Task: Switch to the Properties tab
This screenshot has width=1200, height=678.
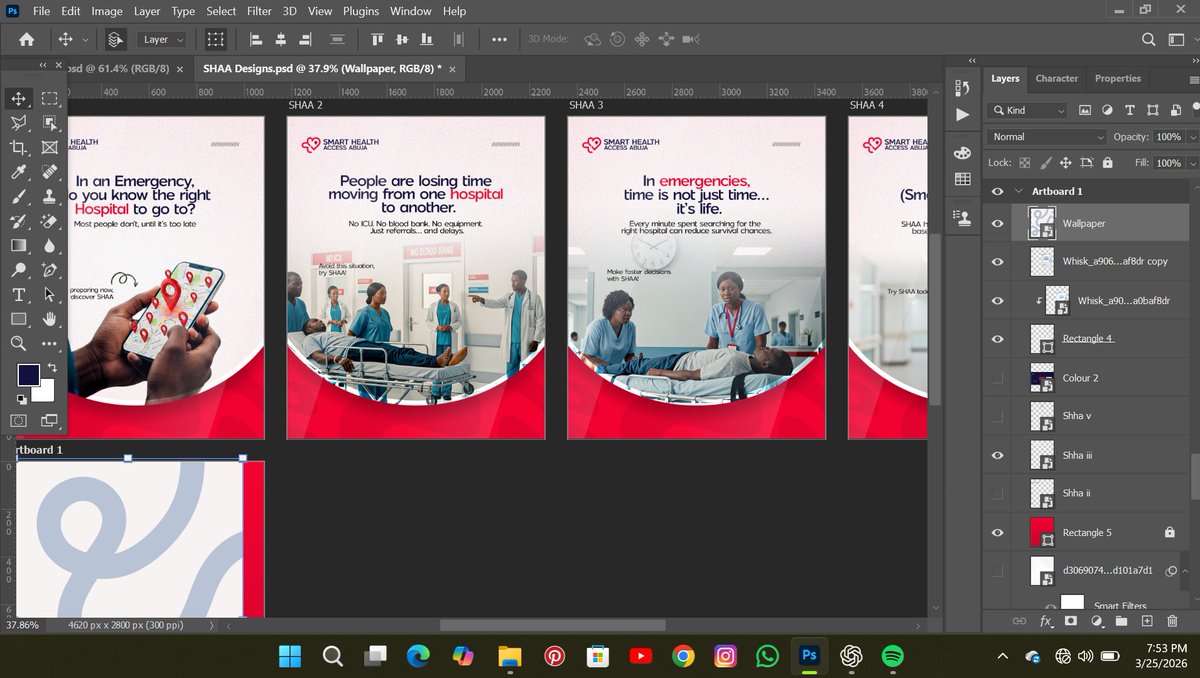Action: pyautogui.click(x=1117, y=78)
